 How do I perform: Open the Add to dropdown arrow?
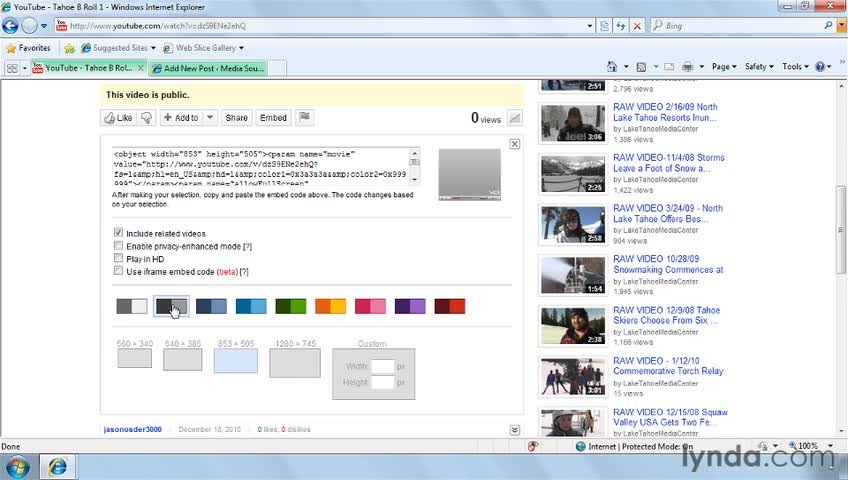pos(210,117)
